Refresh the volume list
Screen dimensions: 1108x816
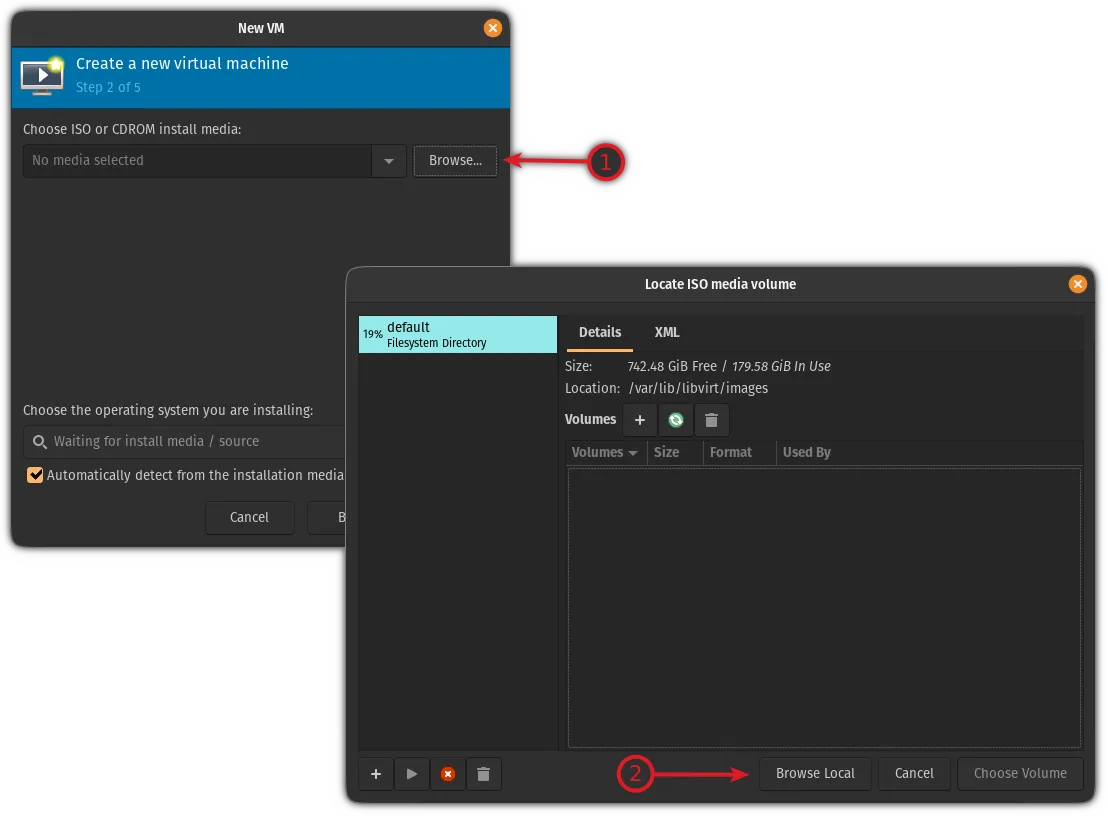click(x=676, y=420)
